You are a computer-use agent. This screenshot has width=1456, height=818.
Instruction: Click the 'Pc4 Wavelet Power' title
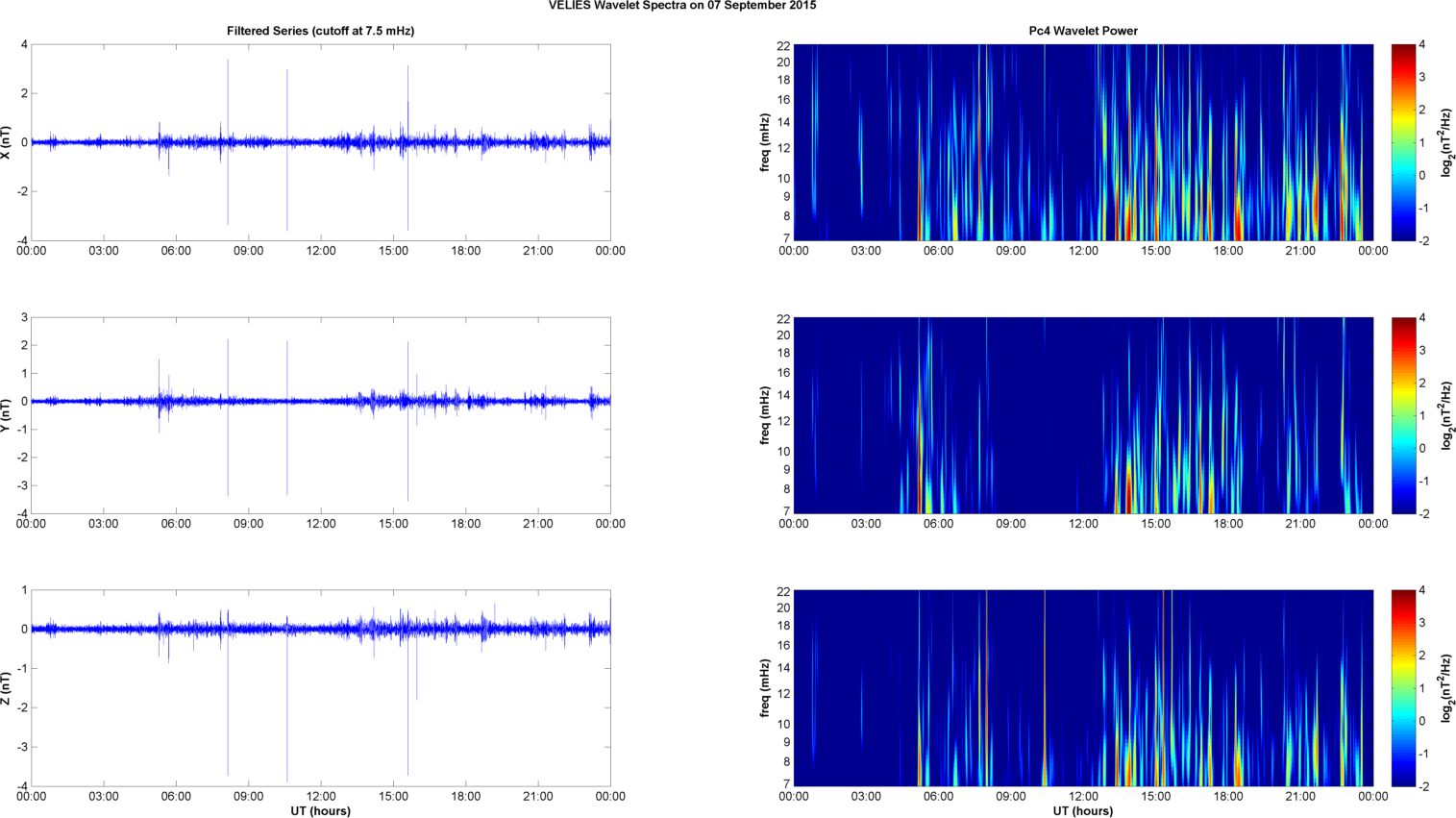point(1083,31)
